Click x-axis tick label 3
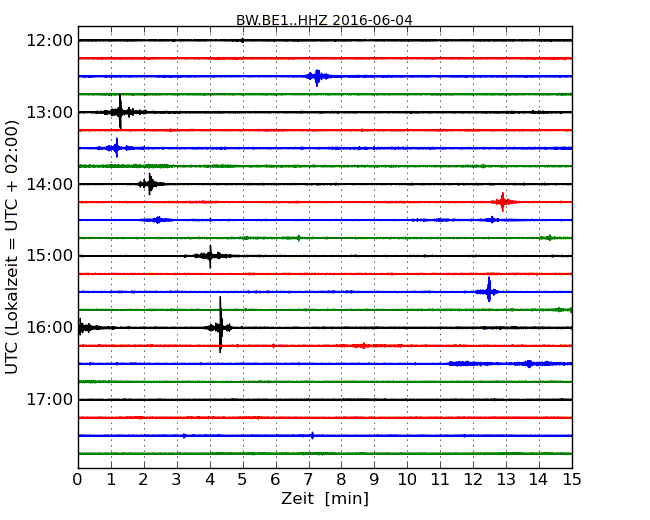 click(177, 480)
